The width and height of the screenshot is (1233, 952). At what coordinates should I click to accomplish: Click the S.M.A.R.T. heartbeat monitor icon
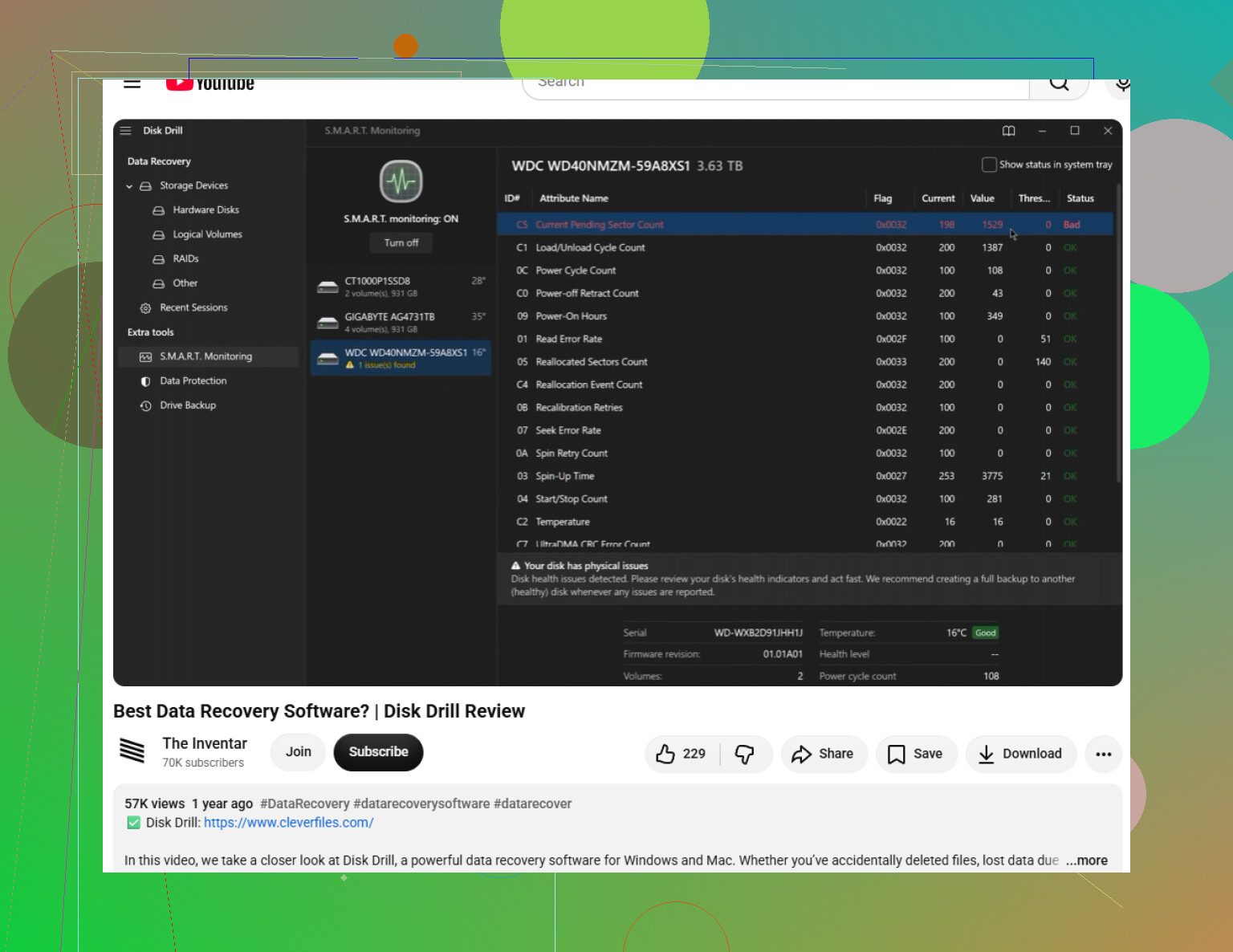click(x=401, y=181)
